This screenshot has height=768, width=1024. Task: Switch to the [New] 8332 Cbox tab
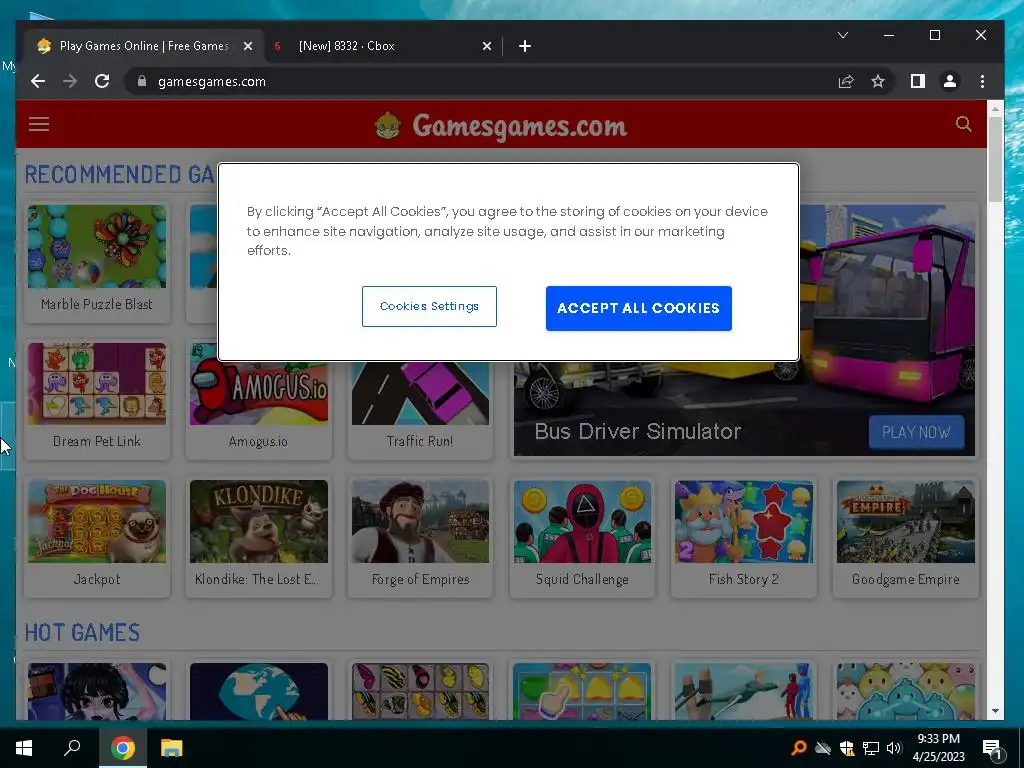(382, 46)
